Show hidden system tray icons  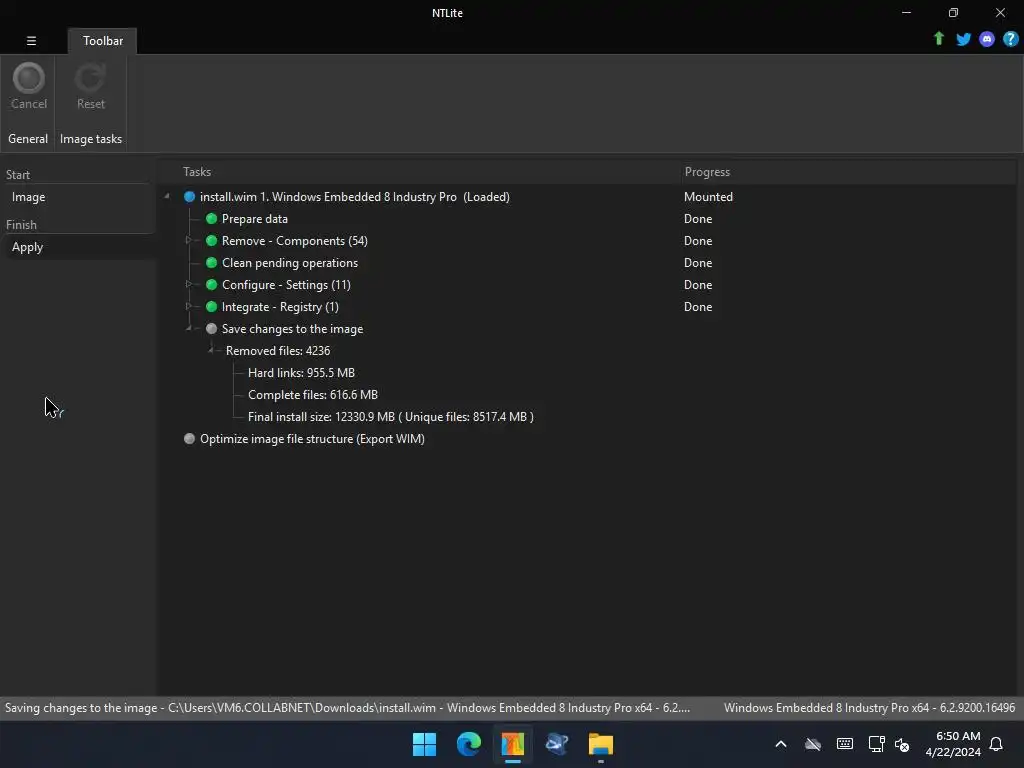[x=780, y=744]
